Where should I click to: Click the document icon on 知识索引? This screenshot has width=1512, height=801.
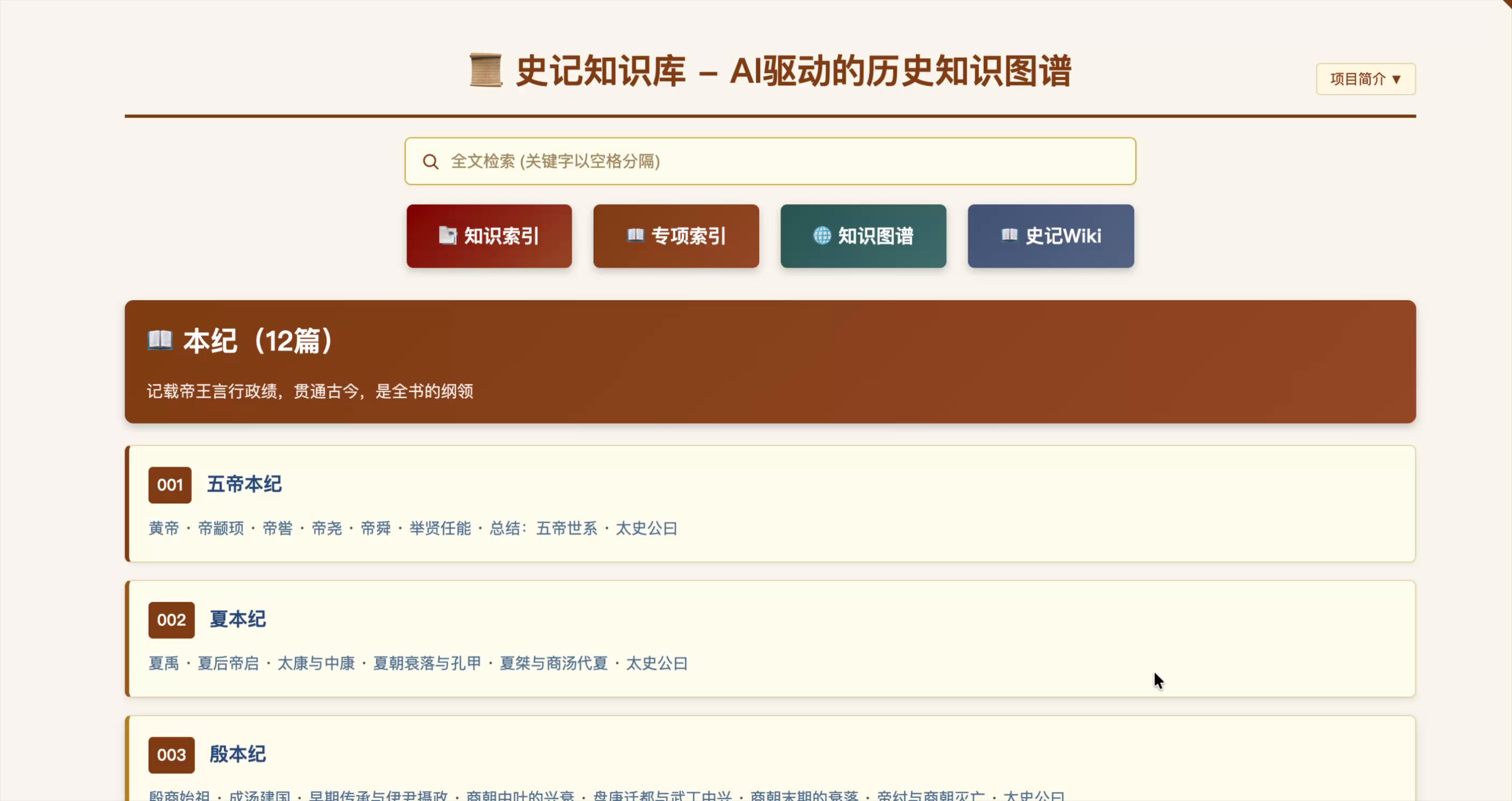click(447, 235)
